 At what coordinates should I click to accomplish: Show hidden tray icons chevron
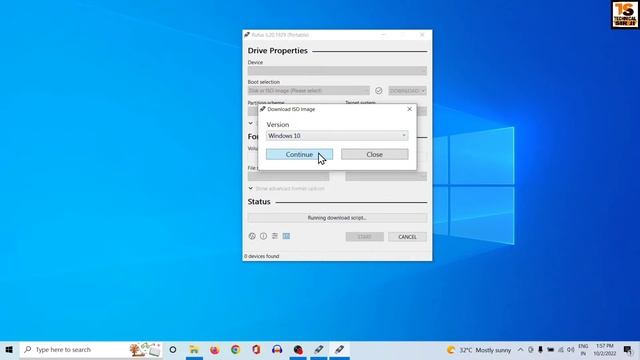[x=520, y=350]
